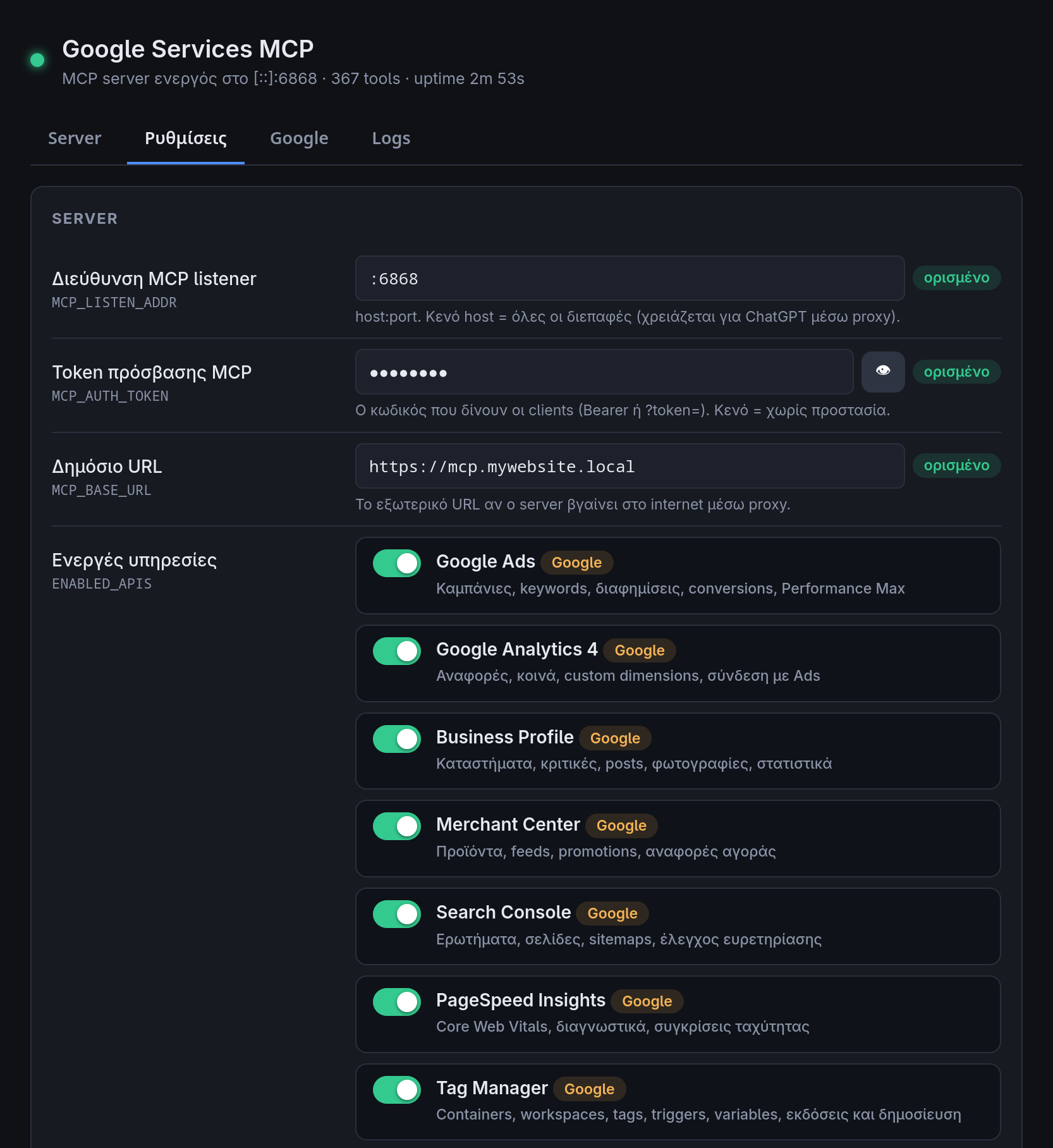Select the Ρυθμίσεις tab
The image size is (1053, 1148).
pyautogui.click(x=186, y=138)
